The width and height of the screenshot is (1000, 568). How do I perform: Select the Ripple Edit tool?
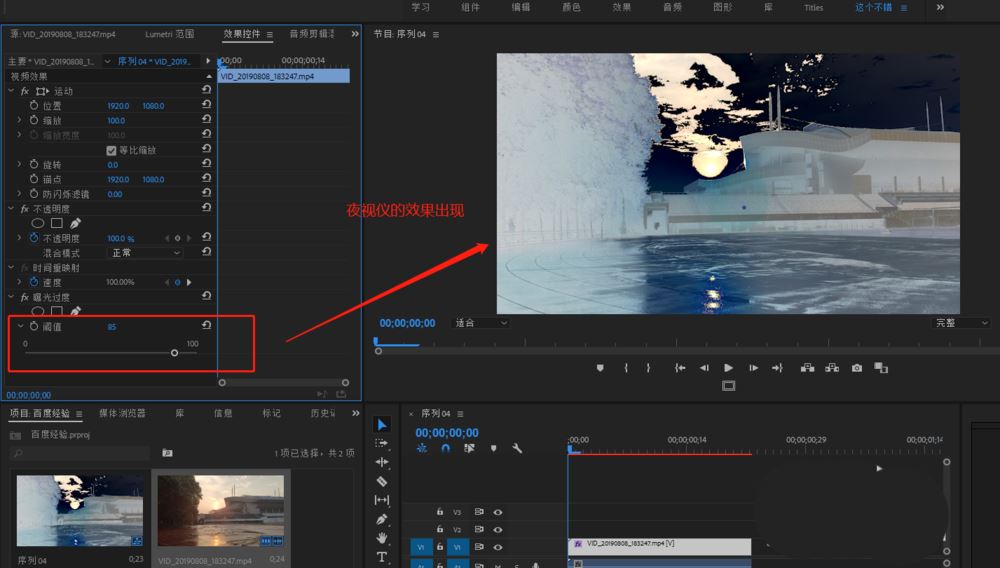click(381, 462)
